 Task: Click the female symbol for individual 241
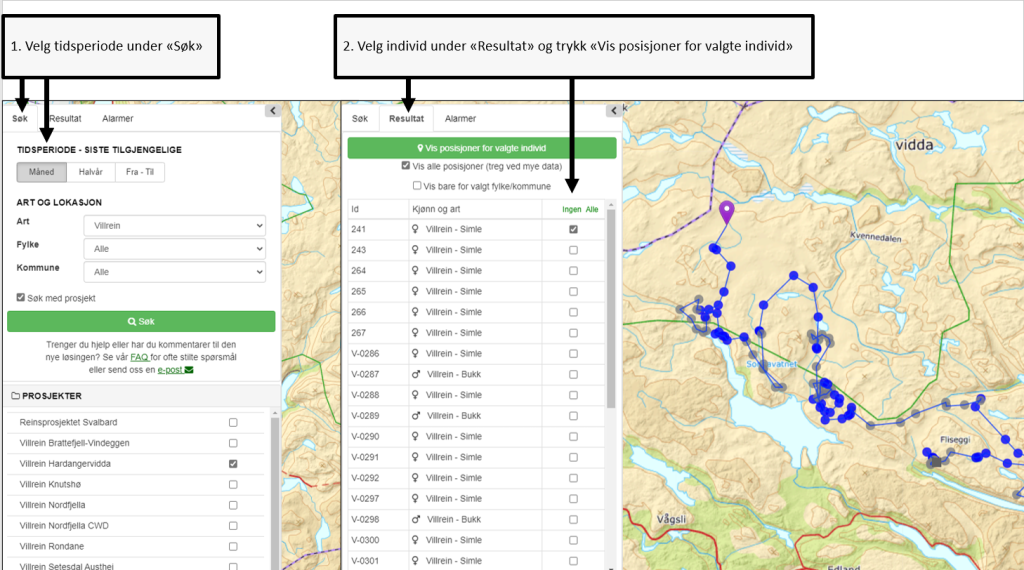[415, 229]
